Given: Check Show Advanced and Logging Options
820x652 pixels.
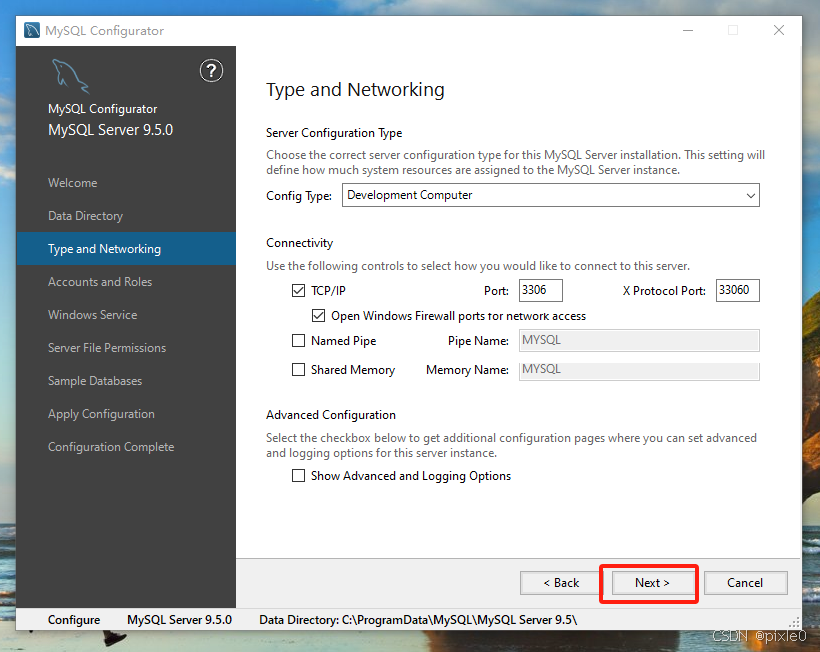Looking at the screenshot, I should point(298,476).
